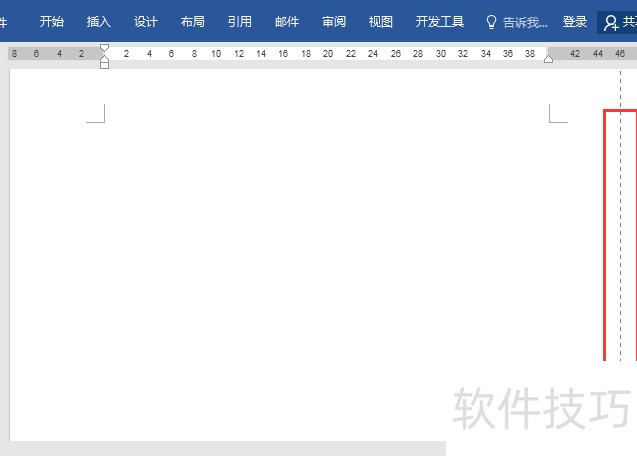
Task: Click the 告诉我... search box
Action: [x=525, y=22]
